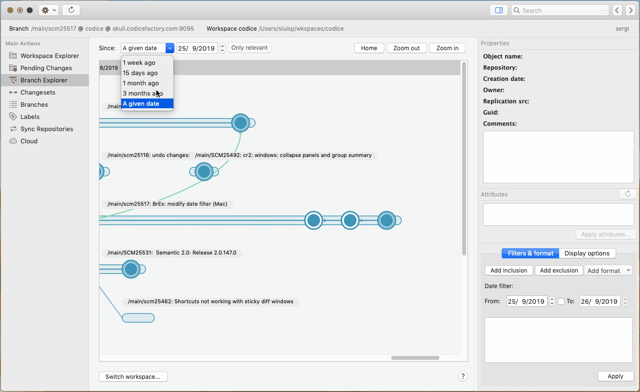Click Add exclusion button
The height and width of the screenshot is (392, 640).
559,270
